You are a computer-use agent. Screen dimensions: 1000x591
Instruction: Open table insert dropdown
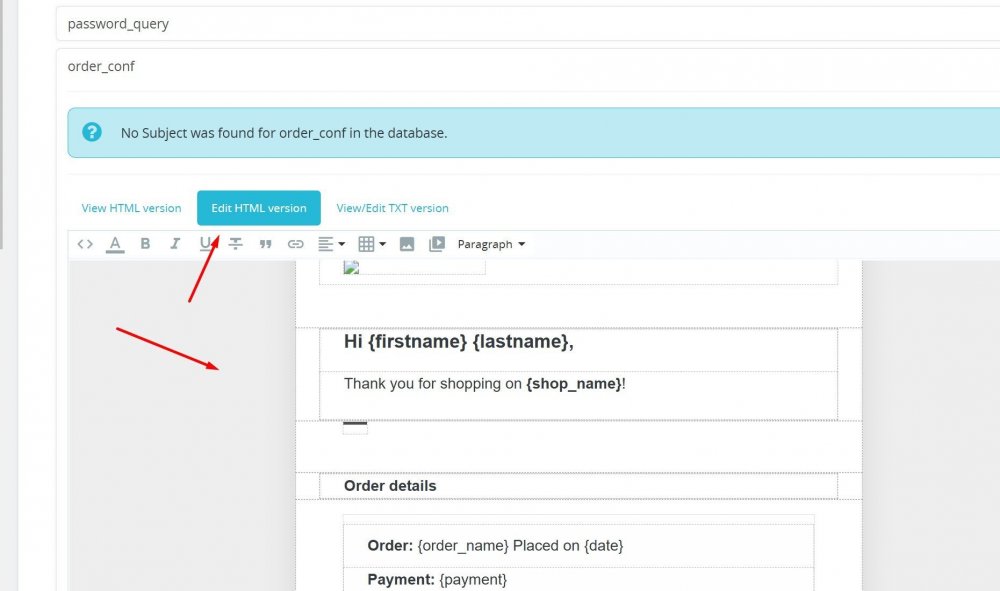point(372,244)
